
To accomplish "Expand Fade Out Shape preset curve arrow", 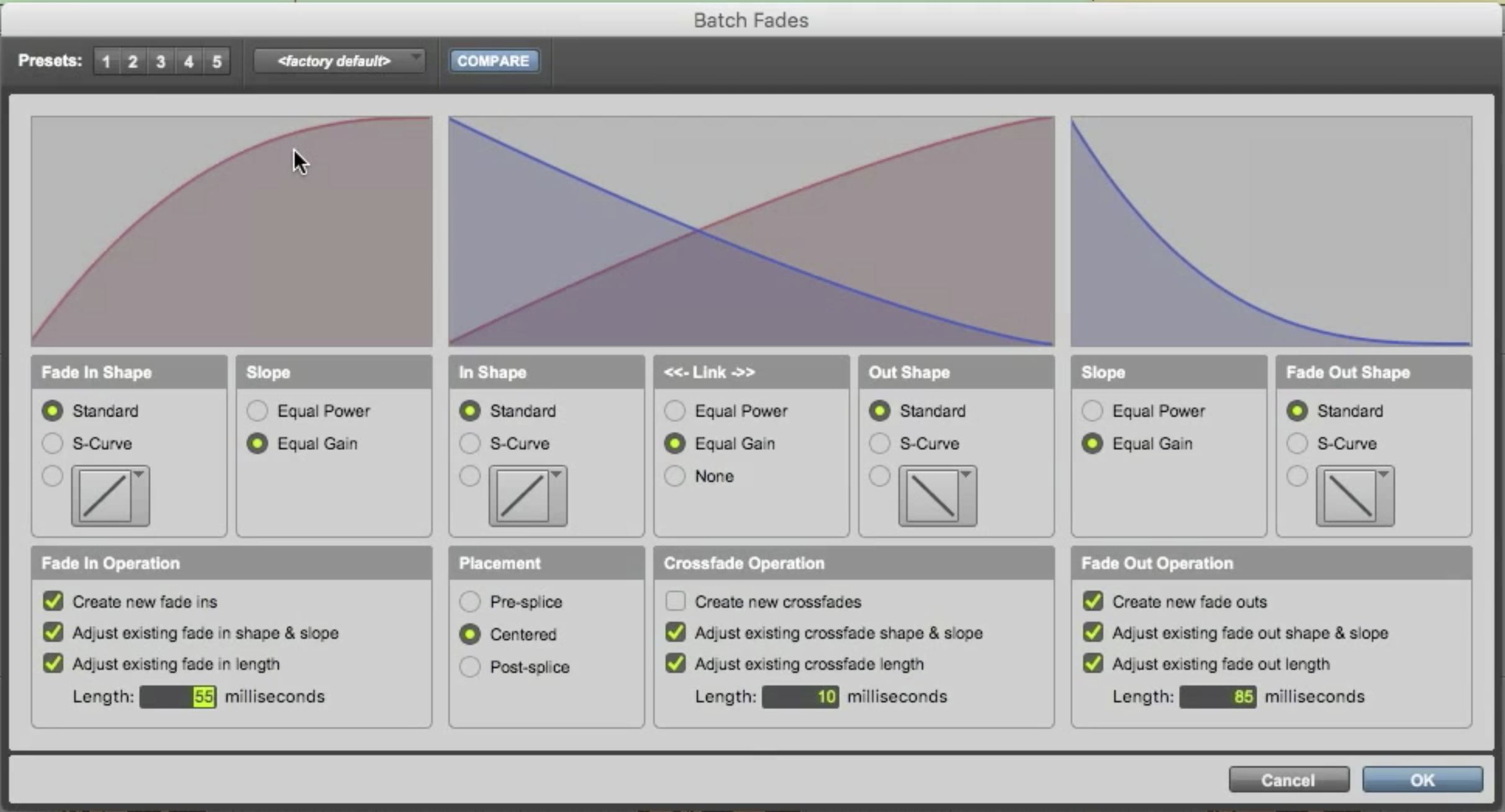I will [x=1383, y=475].
